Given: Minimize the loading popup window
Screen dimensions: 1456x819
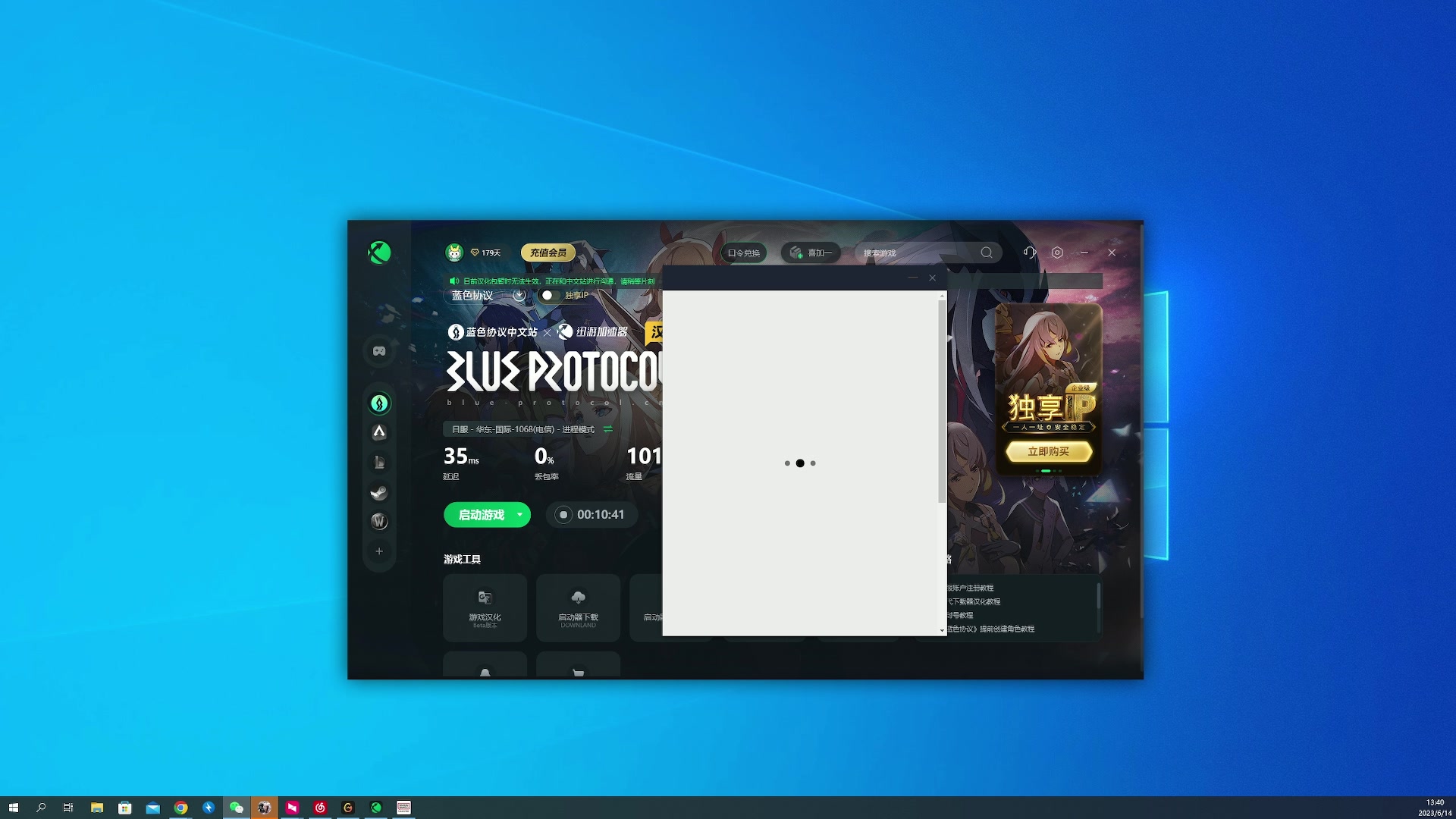Looking at the screenshot, I should pos(913,278).
